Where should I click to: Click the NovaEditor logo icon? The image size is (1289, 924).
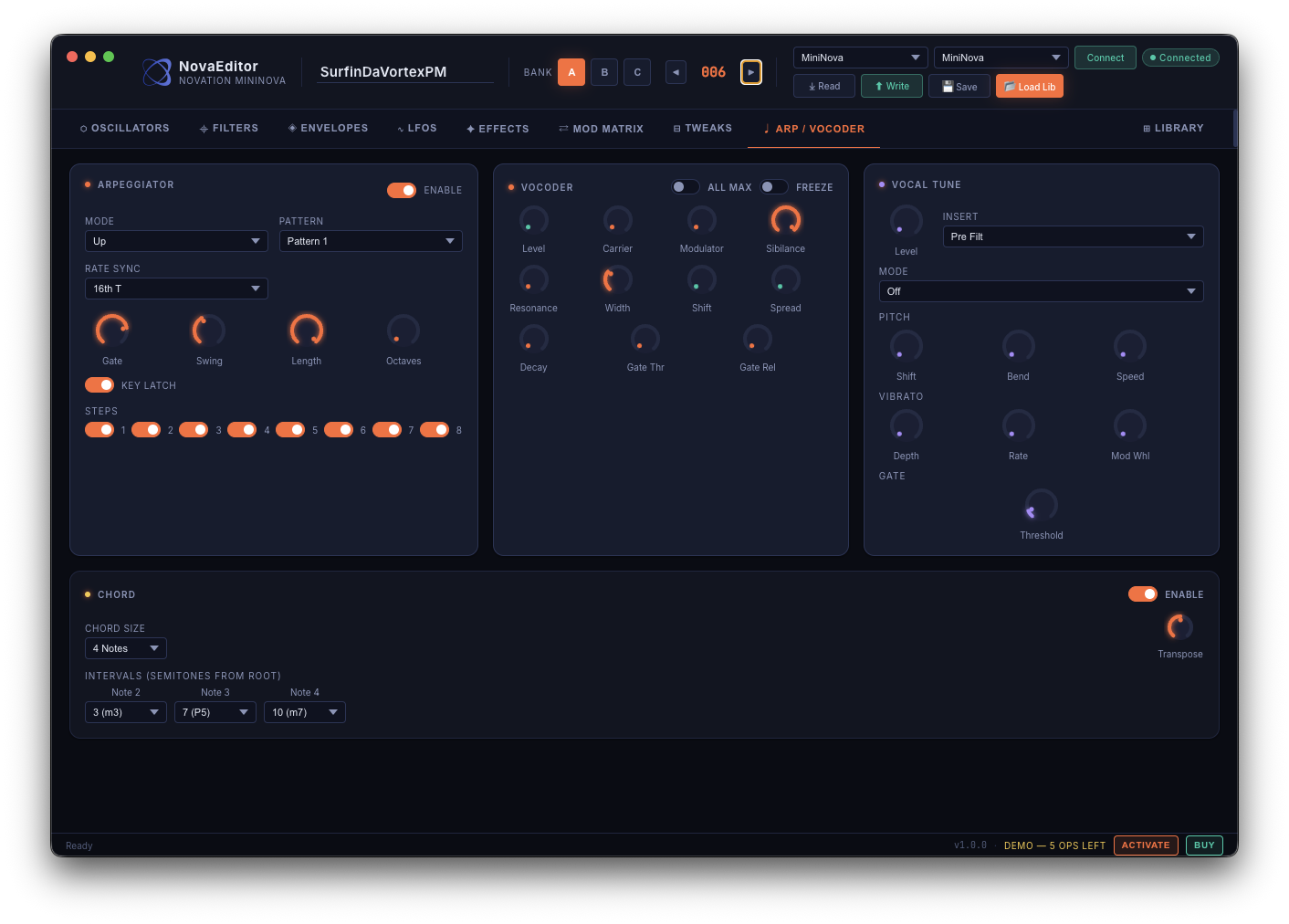coord(157,72)
